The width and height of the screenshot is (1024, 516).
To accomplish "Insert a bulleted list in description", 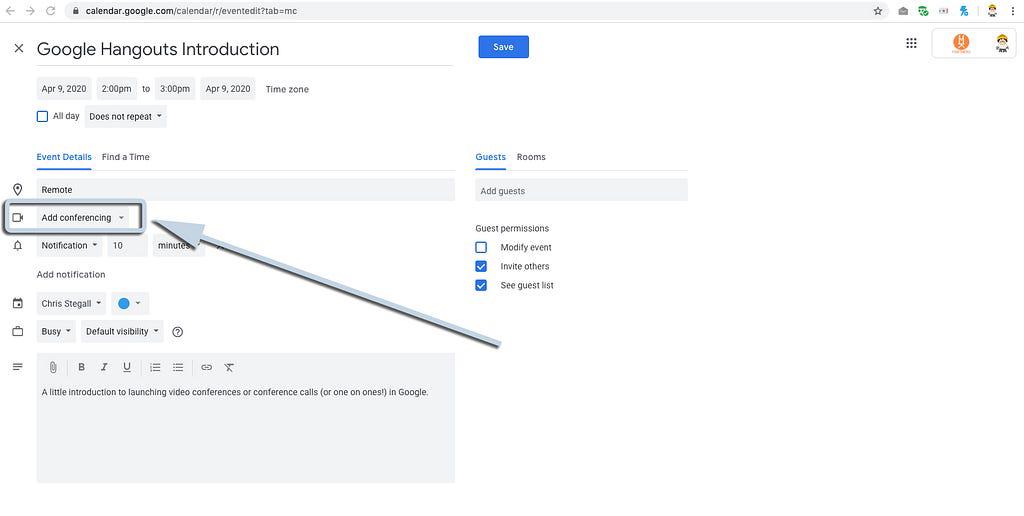I will [178, 367].
